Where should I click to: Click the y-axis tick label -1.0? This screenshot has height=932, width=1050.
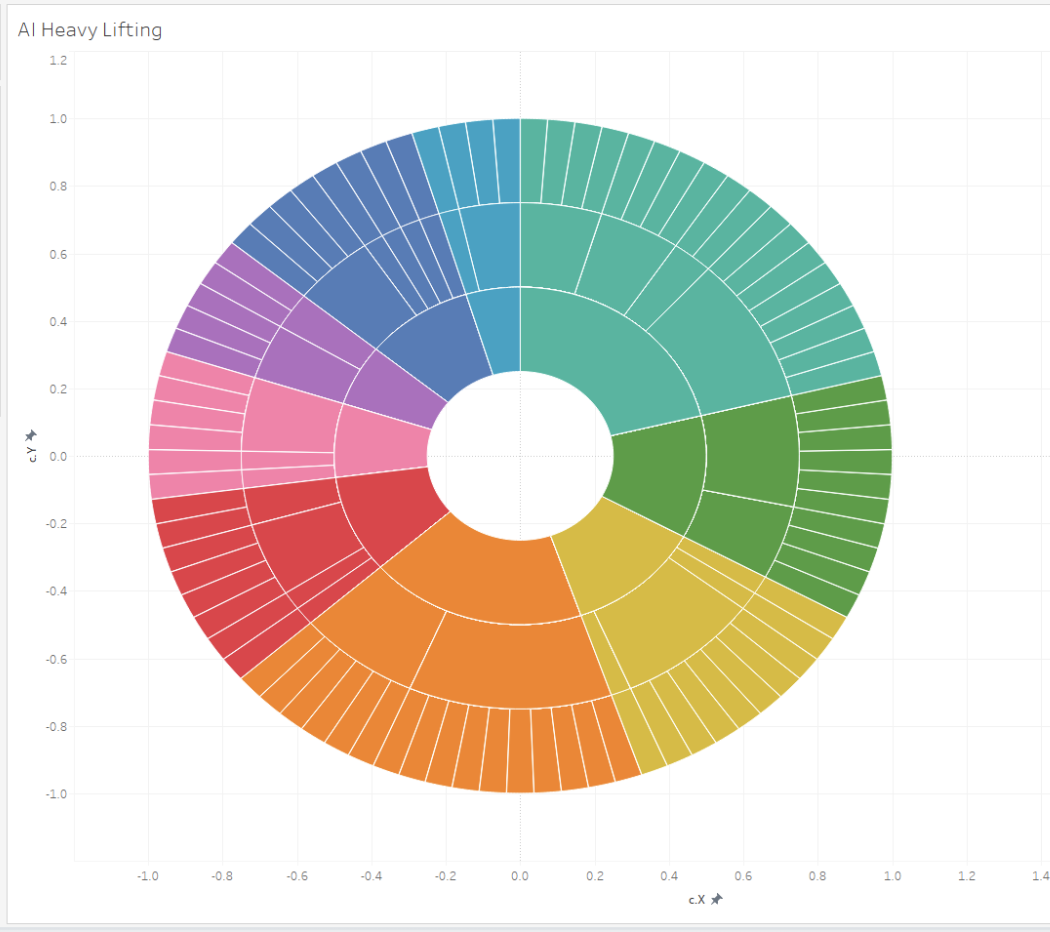point(56,794)
